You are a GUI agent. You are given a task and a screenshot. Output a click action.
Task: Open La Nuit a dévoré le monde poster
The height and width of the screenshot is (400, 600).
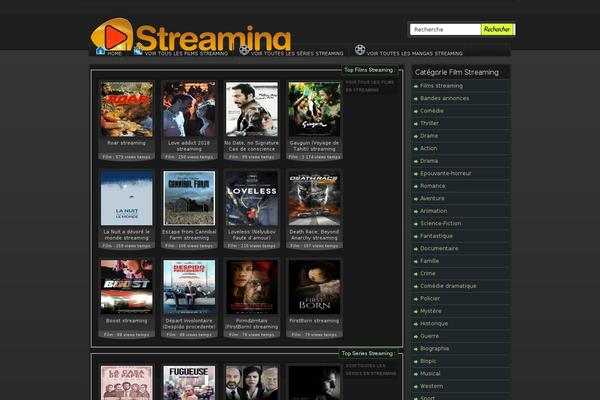pos(127,198)
